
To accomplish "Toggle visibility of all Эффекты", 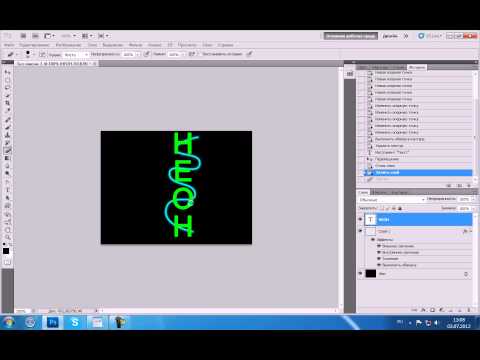I will (x=373, y=239).
